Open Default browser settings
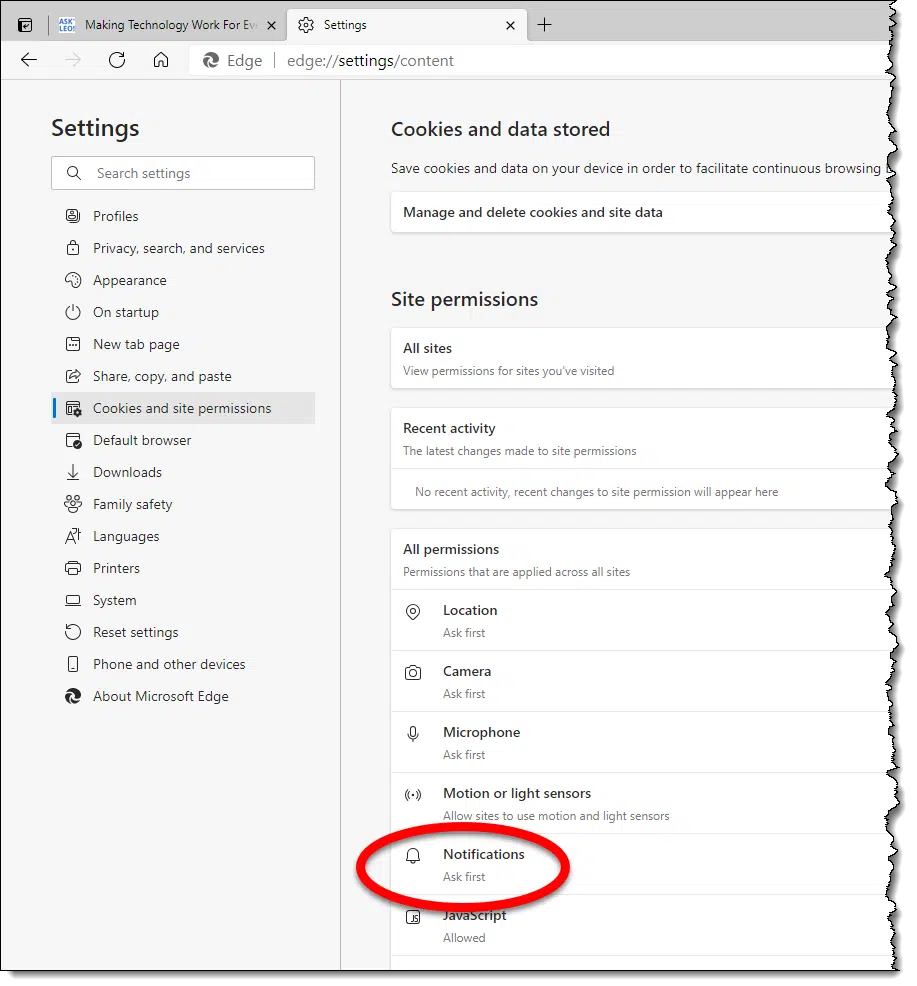The width and height of the screenshot is (917, 986). (x=183, y=440)
